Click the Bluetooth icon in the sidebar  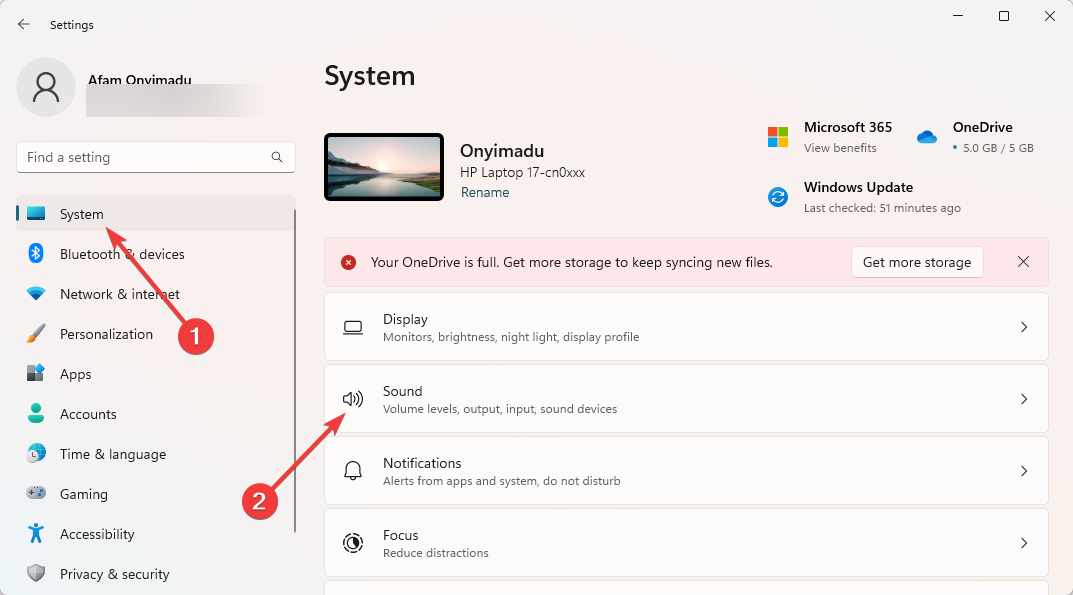coord(36,253)
